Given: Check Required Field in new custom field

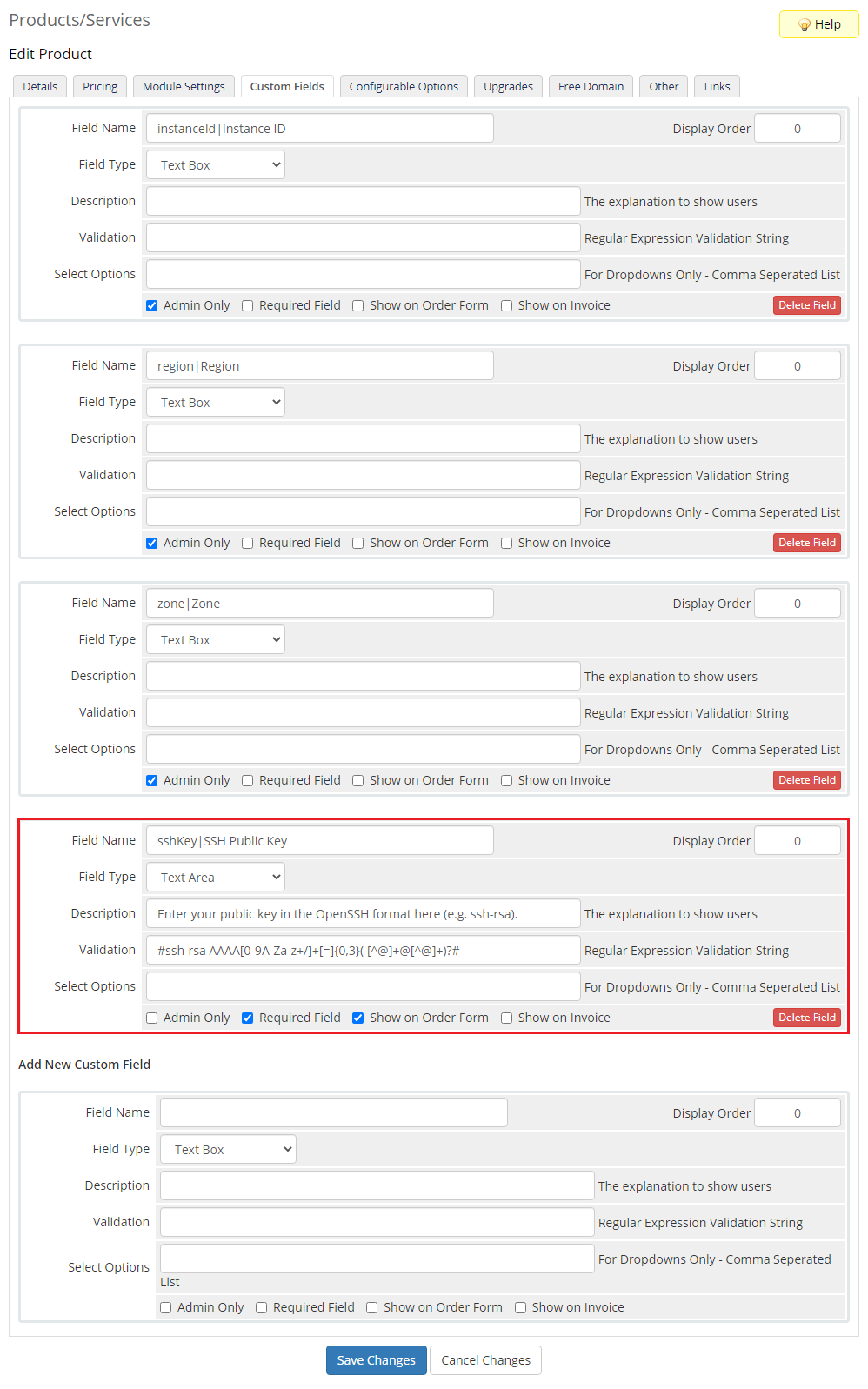Looking at the screenshot, I should pos(262,1307).
